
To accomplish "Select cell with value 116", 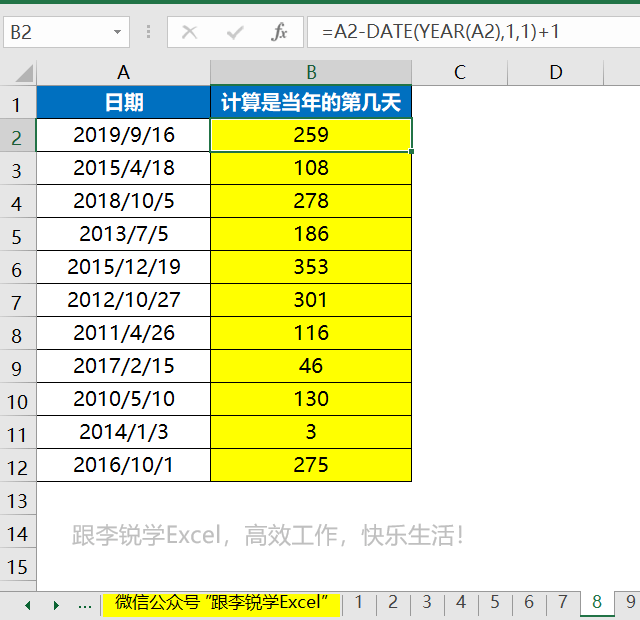I will pyautogui.click(x=311, y=333).
